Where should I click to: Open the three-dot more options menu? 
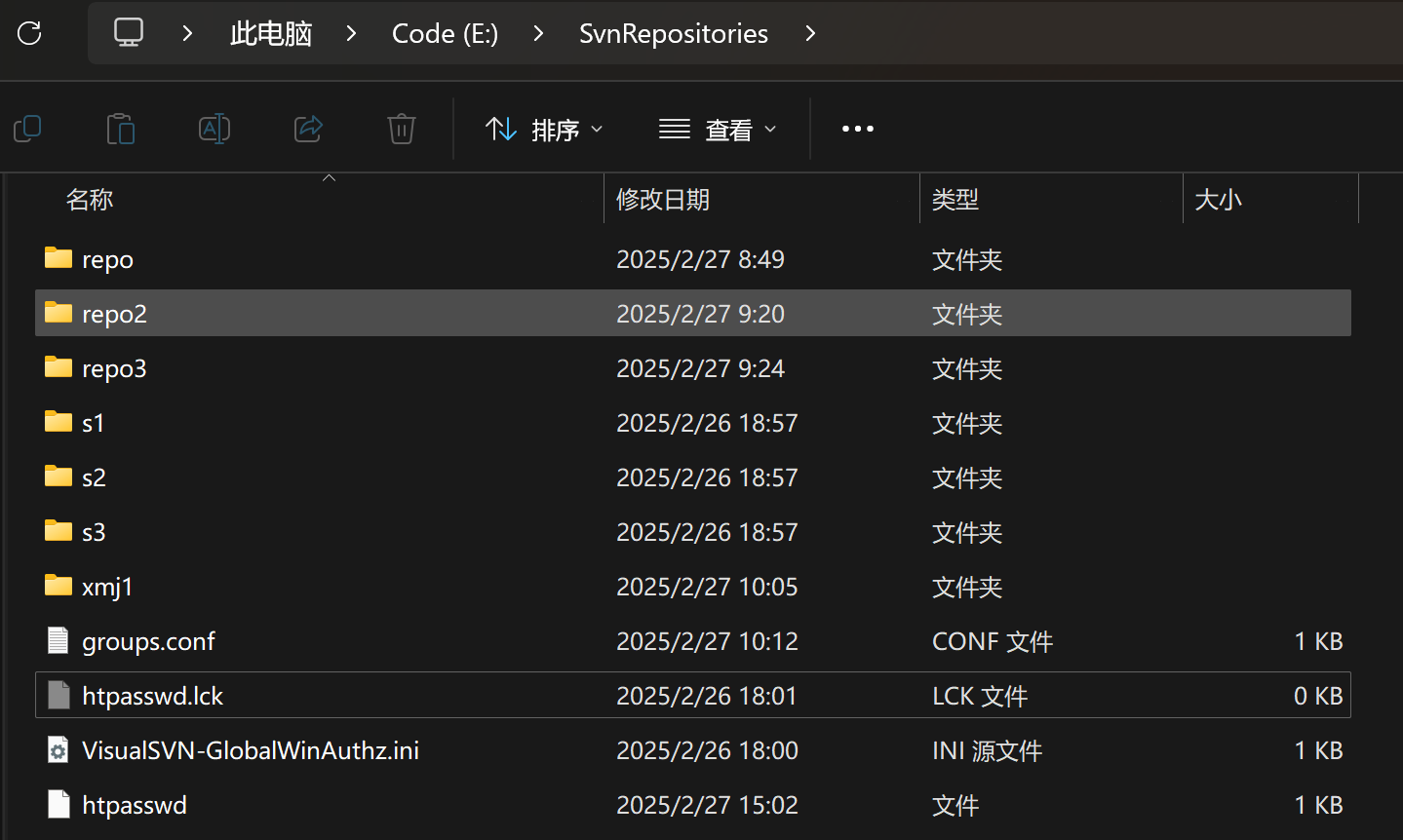857,129
